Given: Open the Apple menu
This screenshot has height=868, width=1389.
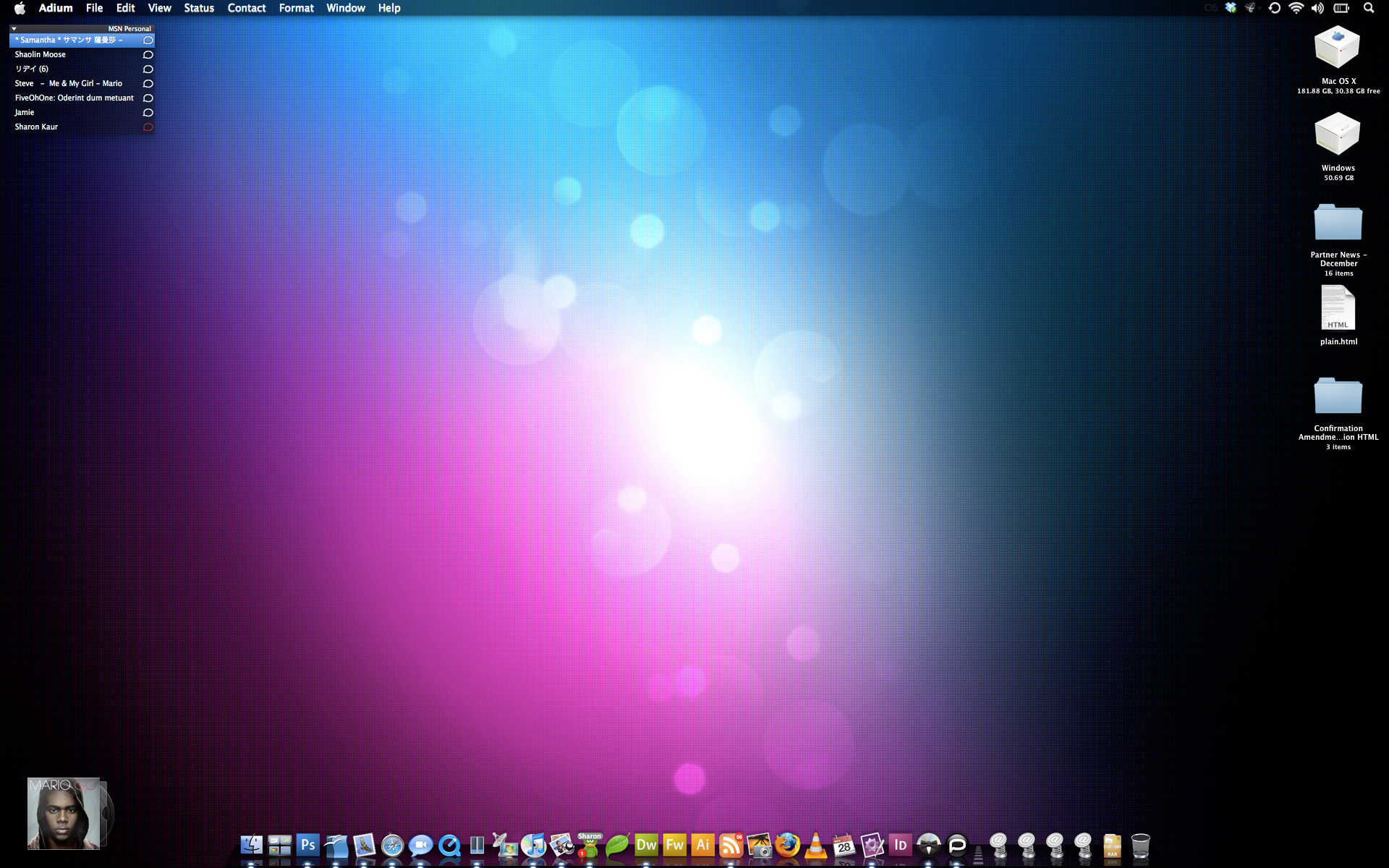Looking at the screenshot, I should [20, 8].
